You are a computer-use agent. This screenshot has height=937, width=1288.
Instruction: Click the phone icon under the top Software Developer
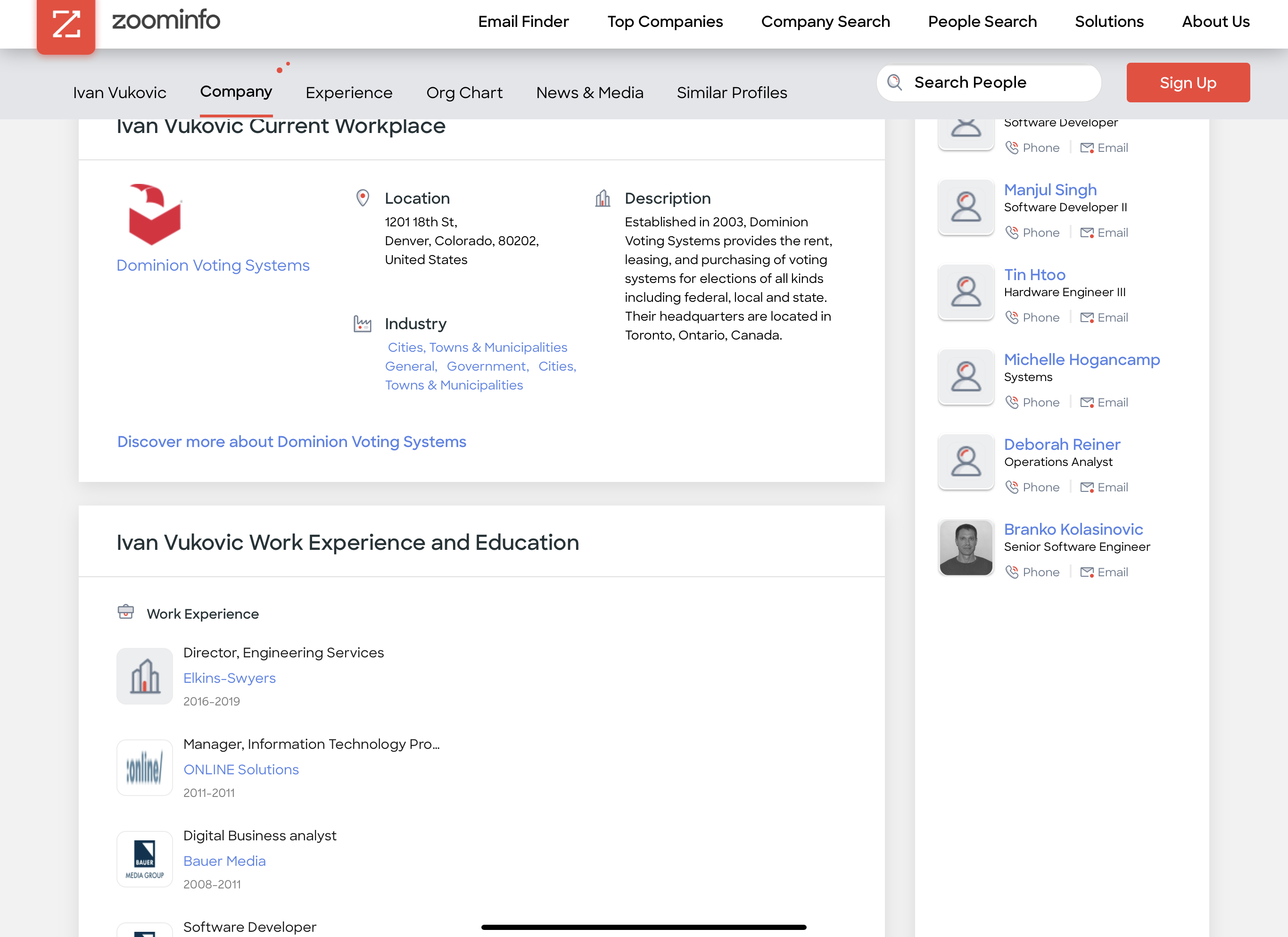click(1011, 148)
